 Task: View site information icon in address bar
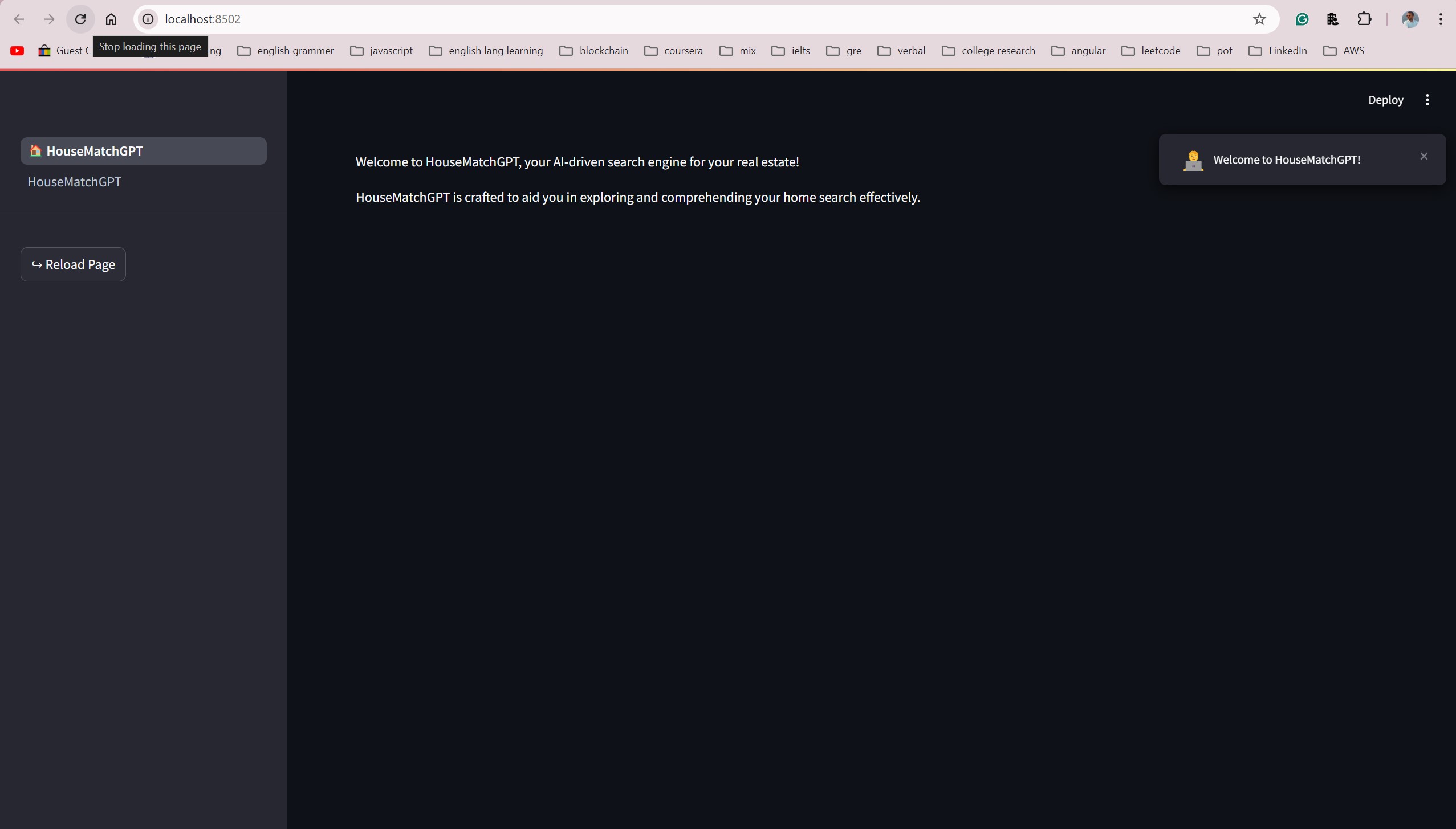point(148,19)
